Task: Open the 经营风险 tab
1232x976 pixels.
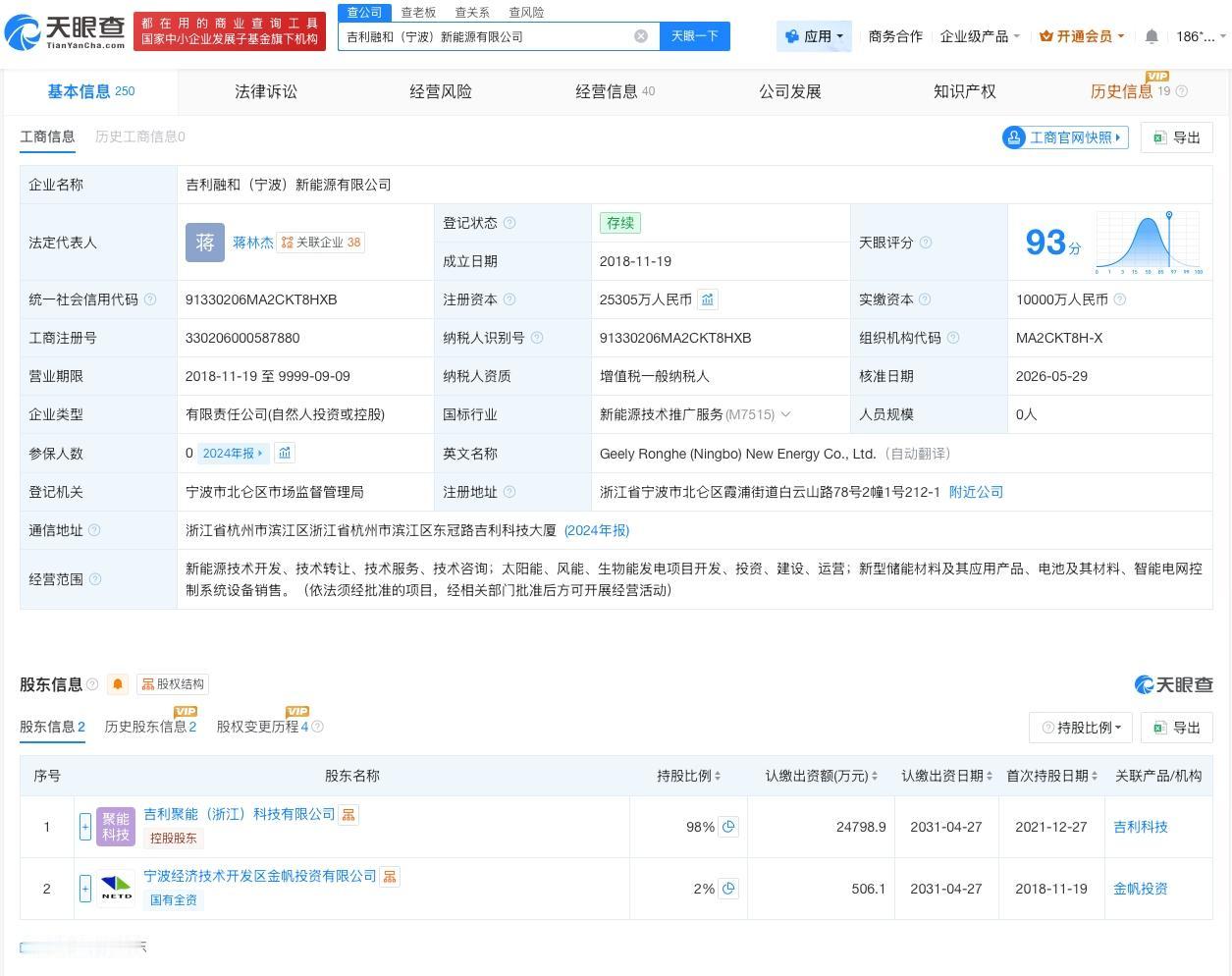Action: click(x=441, y=91)
